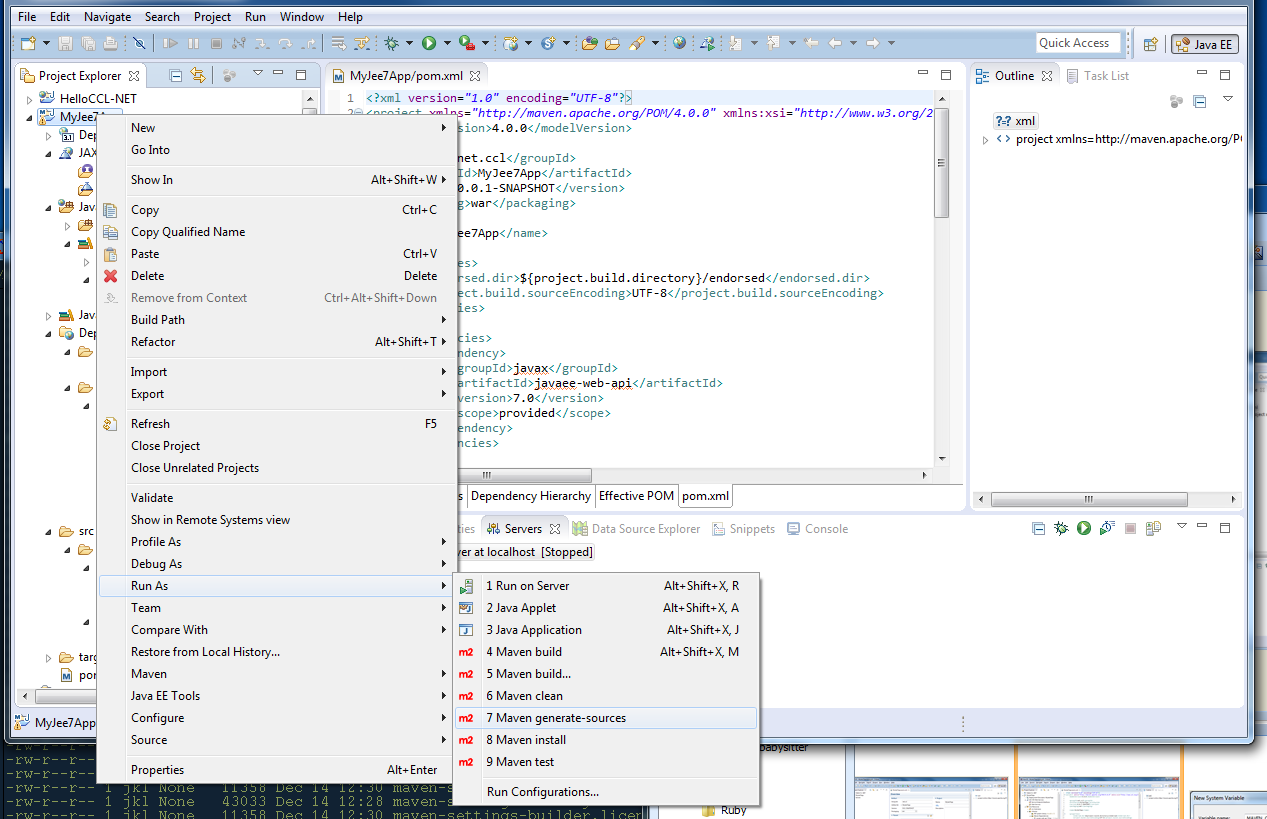1267x819 pixels.
Task: Click the Quick Access search field
Action: [x=1077, y=43]
